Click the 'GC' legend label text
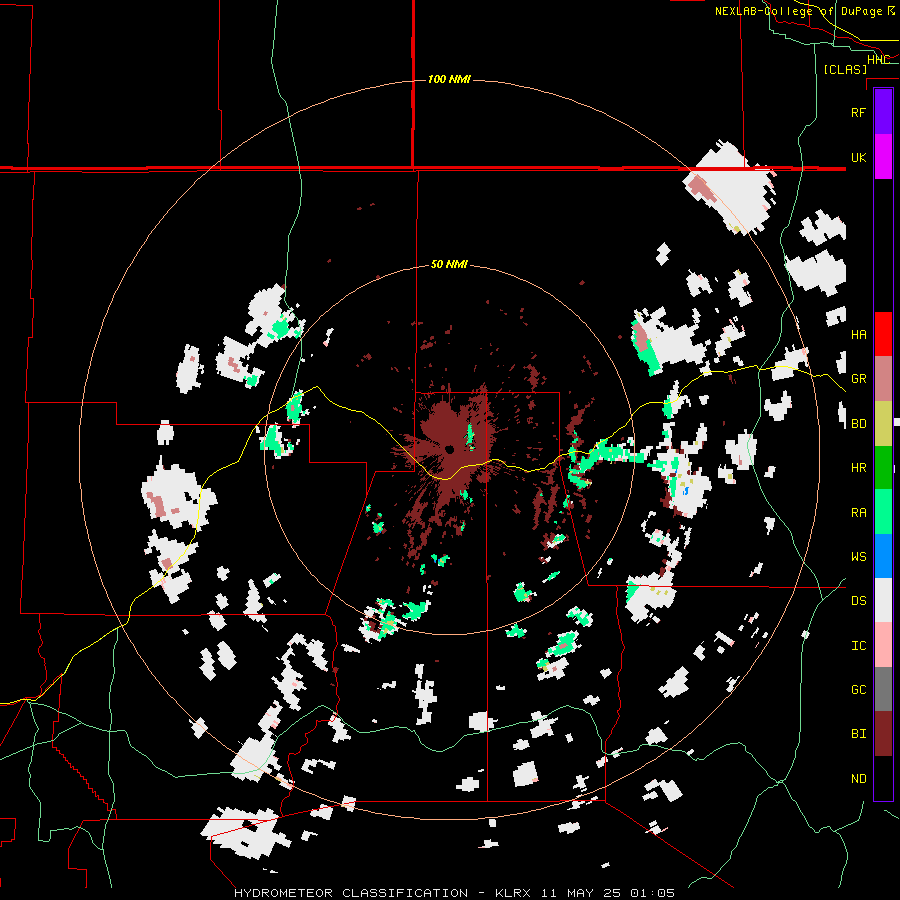Image resolution: width=900 pixels, height=900 pixels. click(858, 689)
